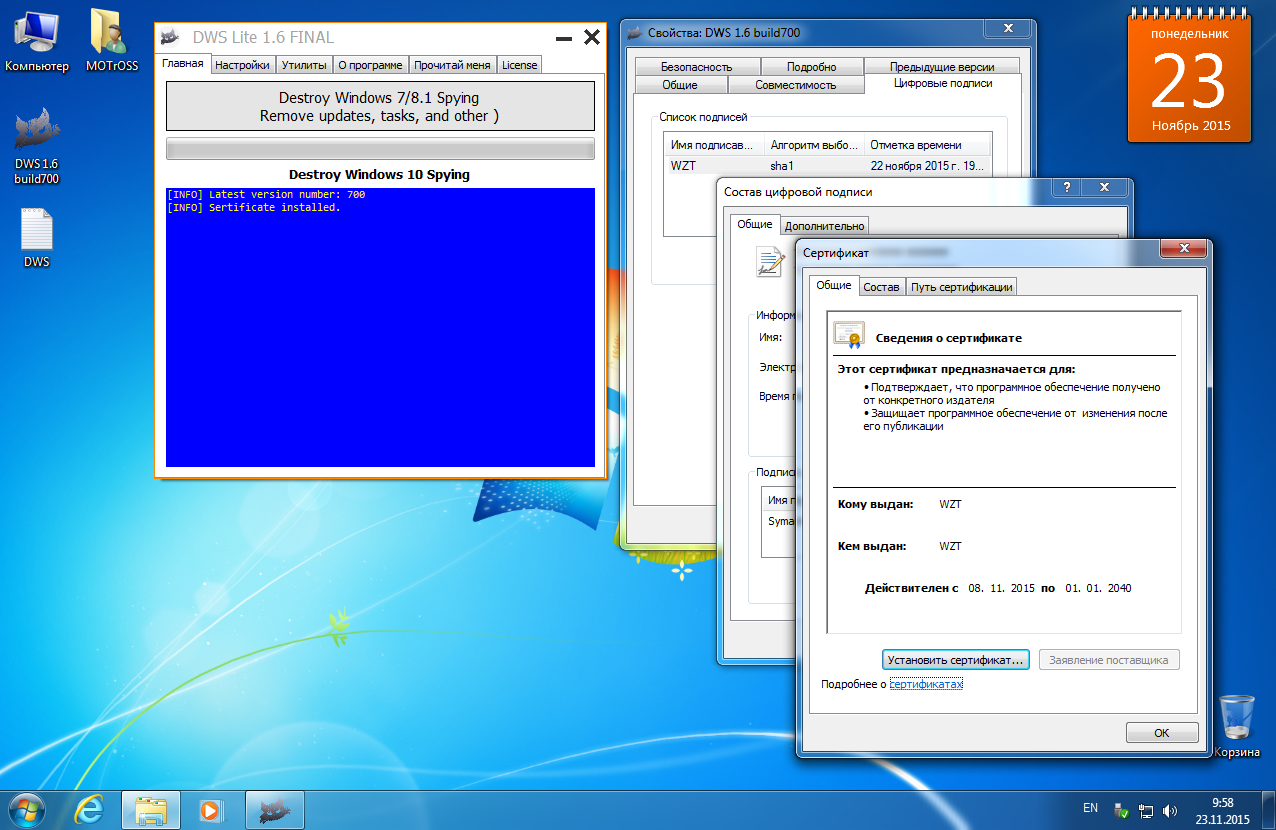Select the Корзина recycle bin icon
The image size is (1276, 830).
click(x=1237, y=726)
